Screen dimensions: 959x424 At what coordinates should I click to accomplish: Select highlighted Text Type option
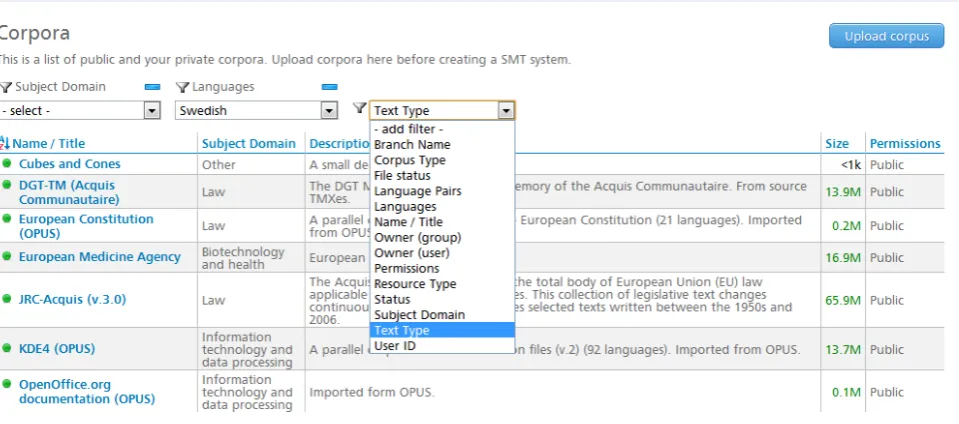442,330
